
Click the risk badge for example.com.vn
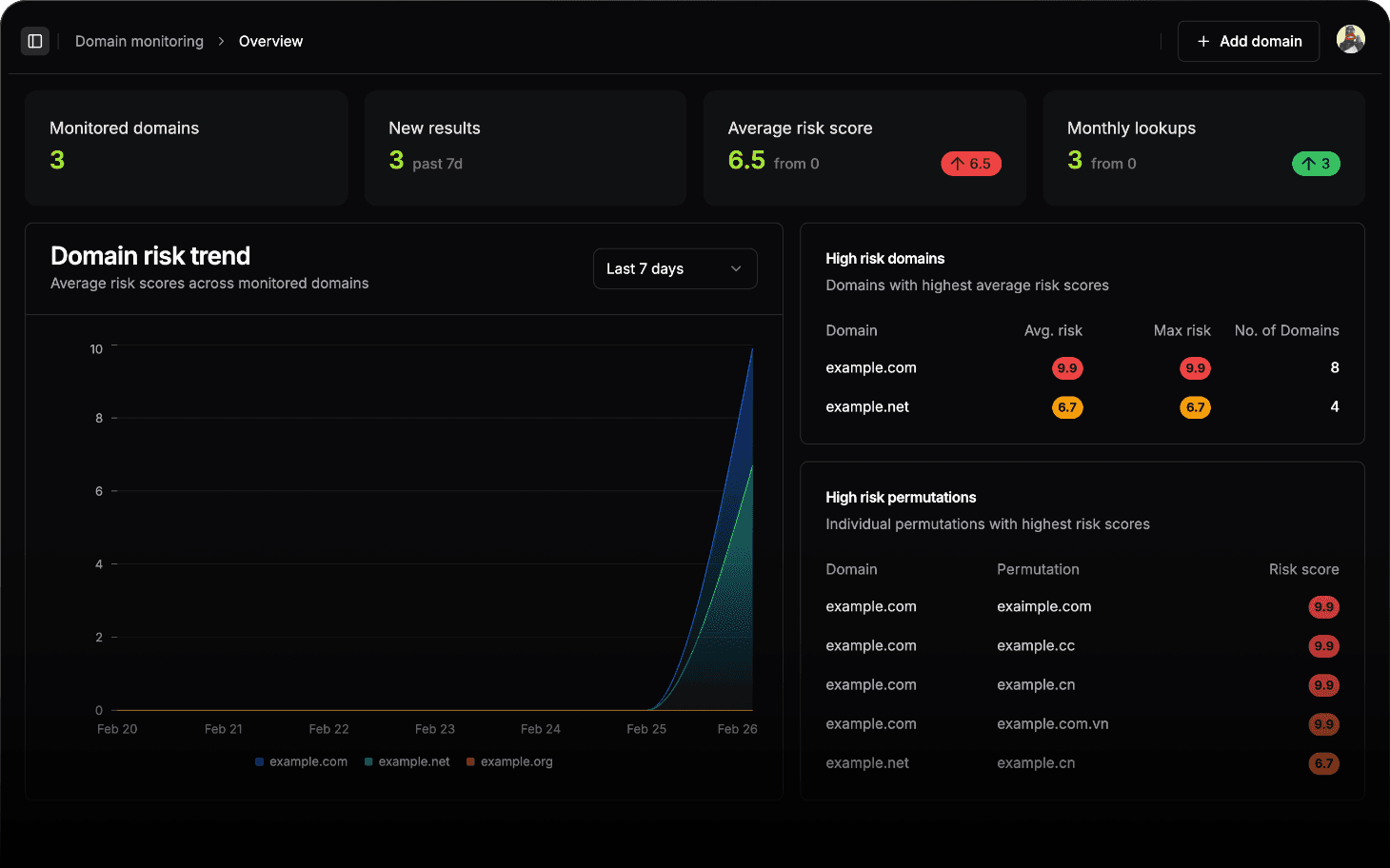1323,724
